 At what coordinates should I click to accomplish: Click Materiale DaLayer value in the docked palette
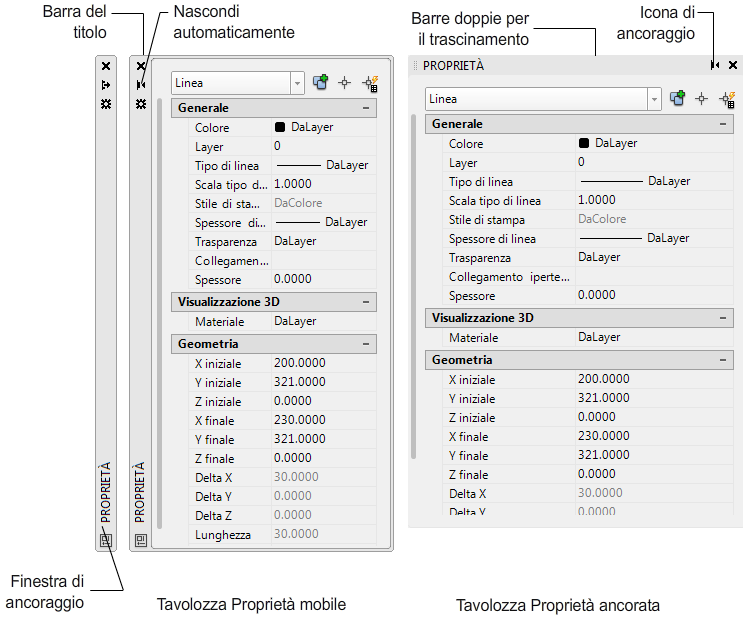[x=654, y=337]
